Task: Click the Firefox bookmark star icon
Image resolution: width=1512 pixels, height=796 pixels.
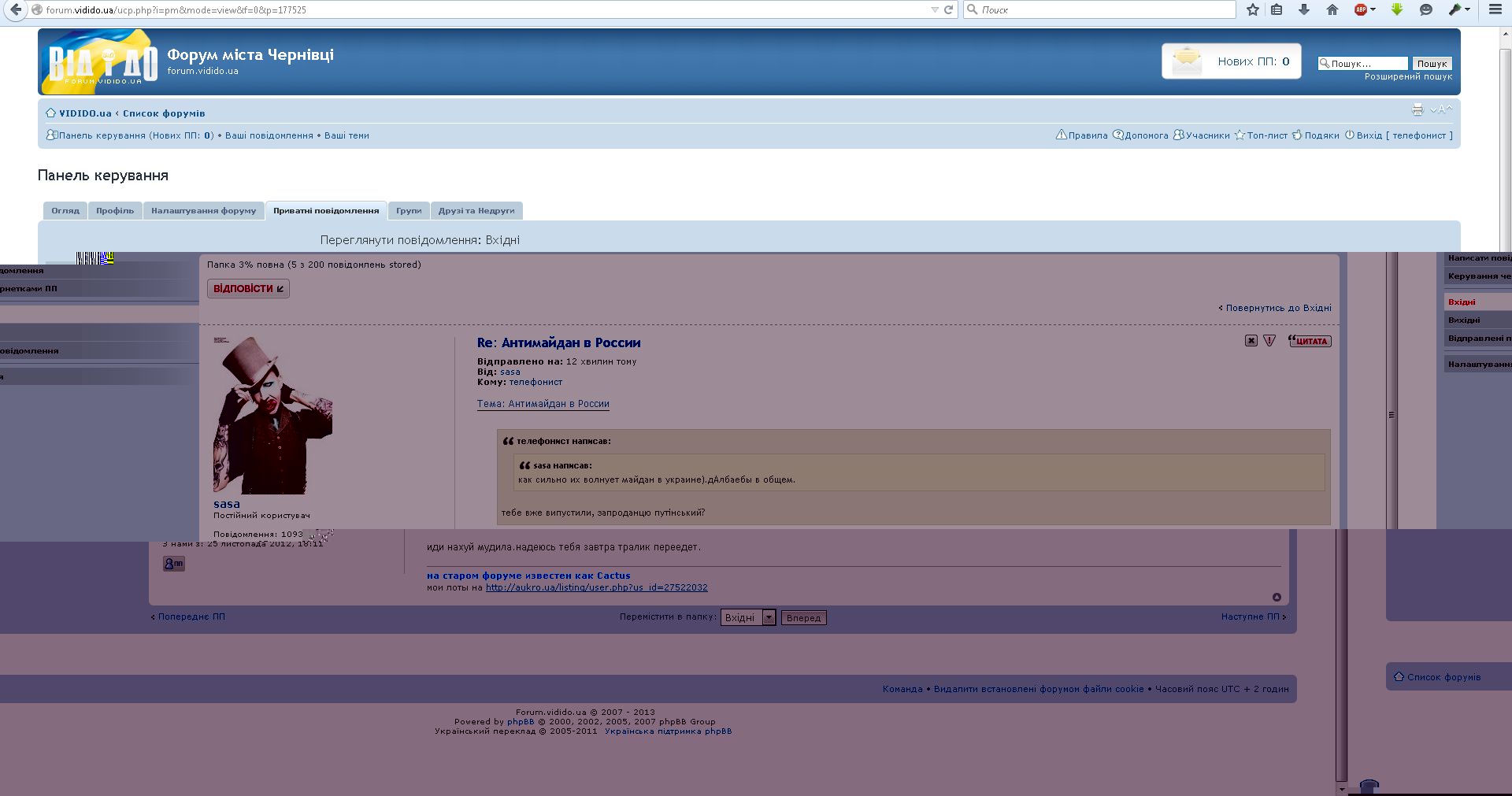Action: (x=1253, y=9)
